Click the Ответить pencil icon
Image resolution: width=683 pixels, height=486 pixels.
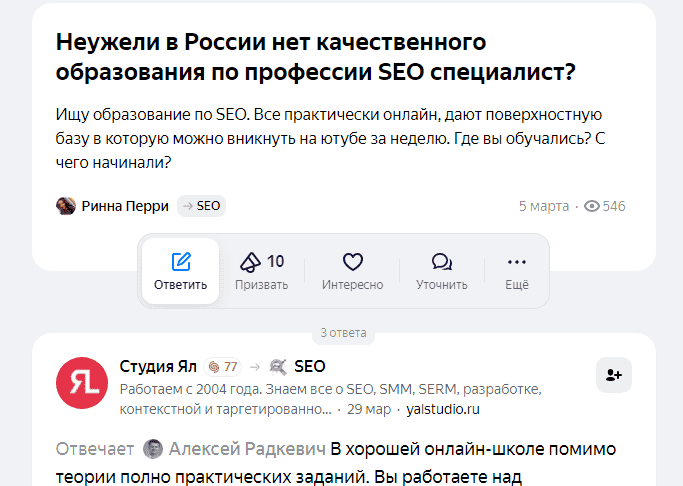tap(181, 262)
